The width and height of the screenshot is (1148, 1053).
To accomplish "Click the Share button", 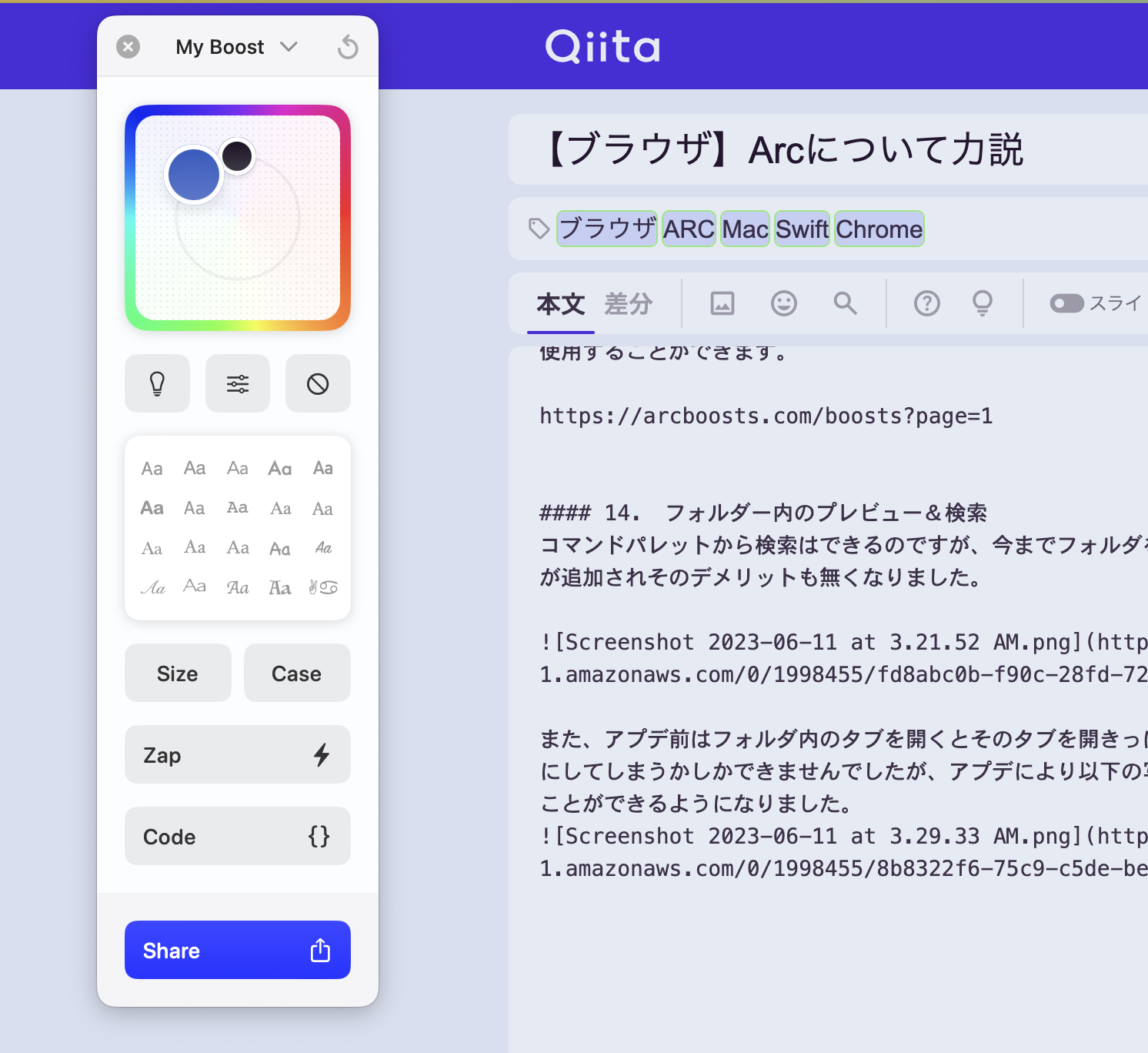I will [238, 950].
